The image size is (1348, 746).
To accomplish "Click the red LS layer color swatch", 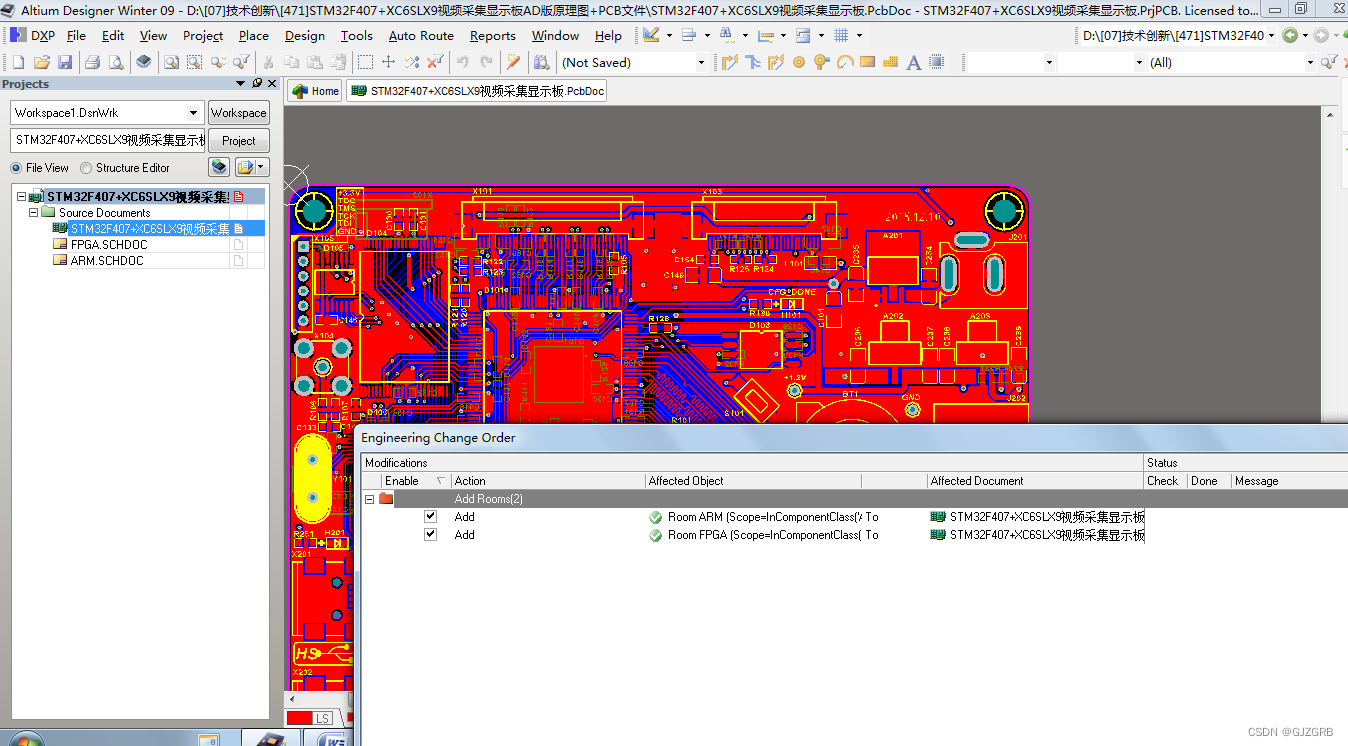I will click(x=298, y=718).
